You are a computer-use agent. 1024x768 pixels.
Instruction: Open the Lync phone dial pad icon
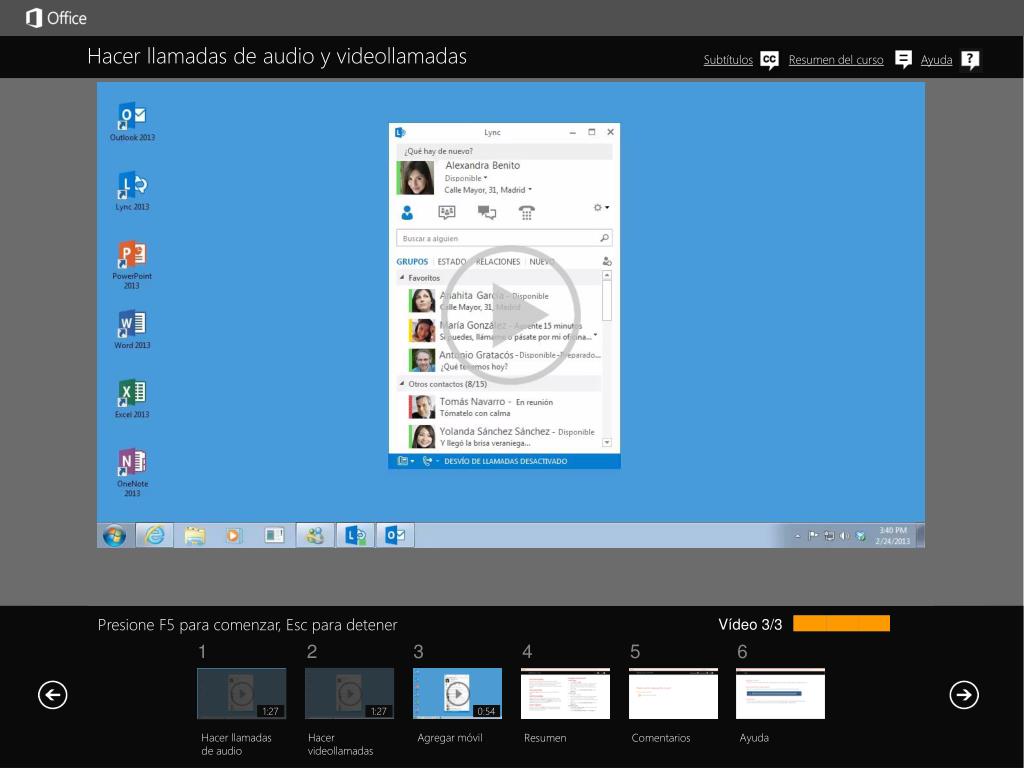pyautogui.click(x=526, y=212)
